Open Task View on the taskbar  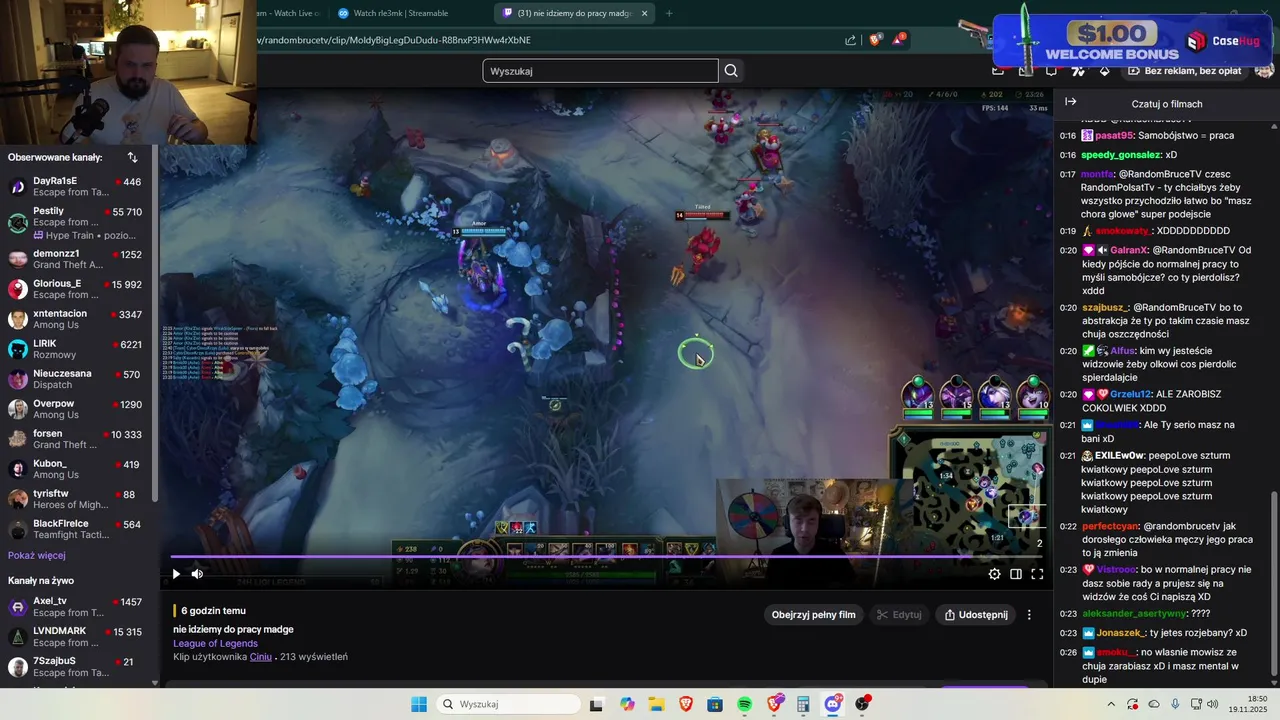tap(597, 704)
